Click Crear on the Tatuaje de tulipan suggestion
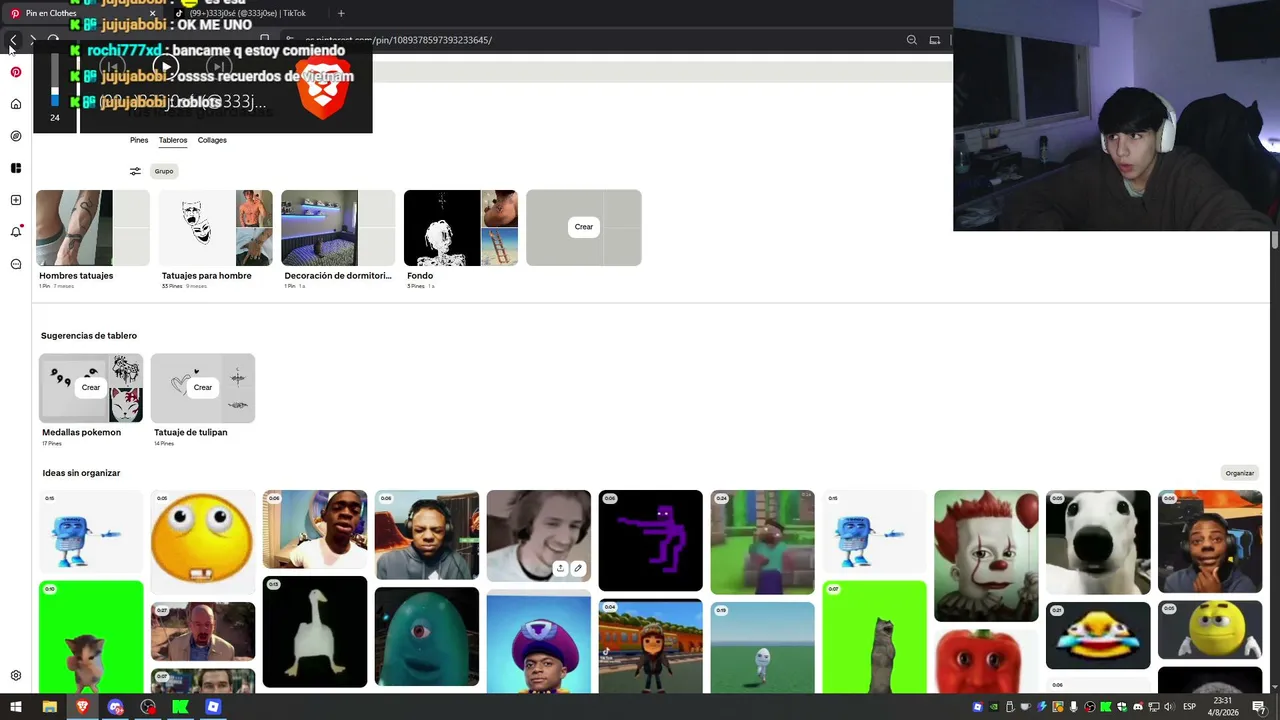The image size is (1280, 720). pyautogui.click(x=203, y=387)
